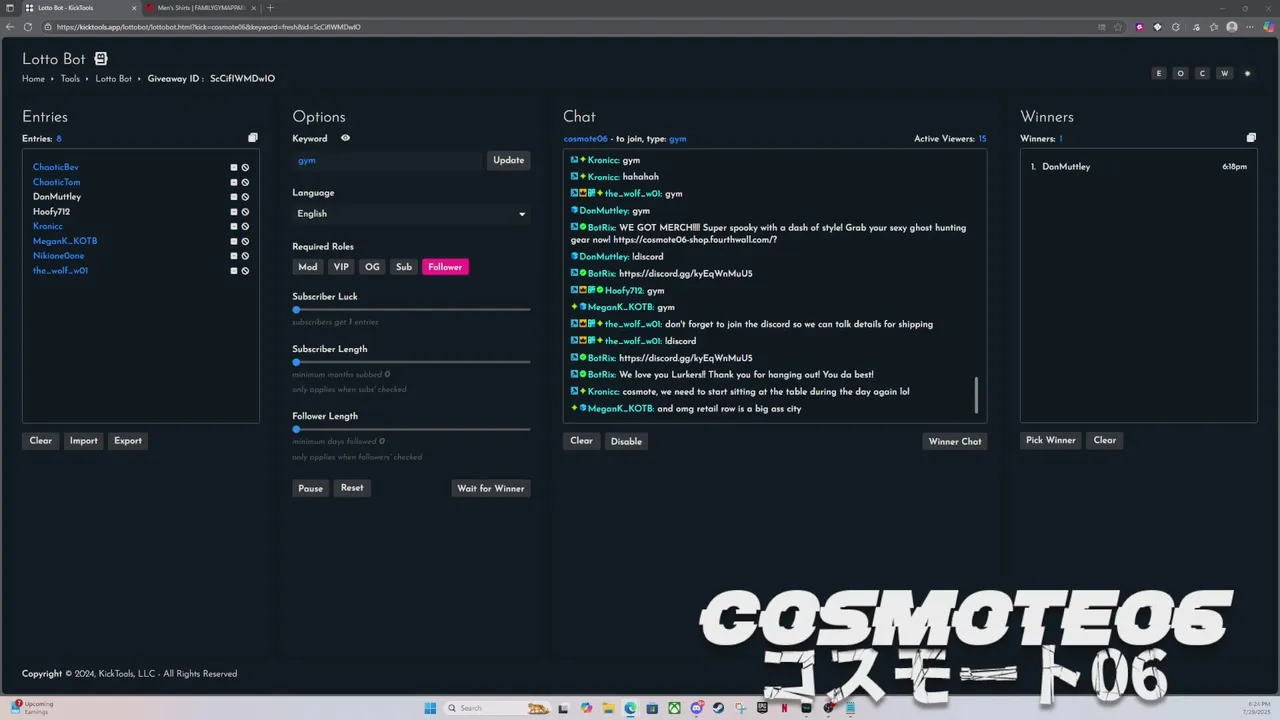Click the Follower Length slider handle

[x=296, y=429]
